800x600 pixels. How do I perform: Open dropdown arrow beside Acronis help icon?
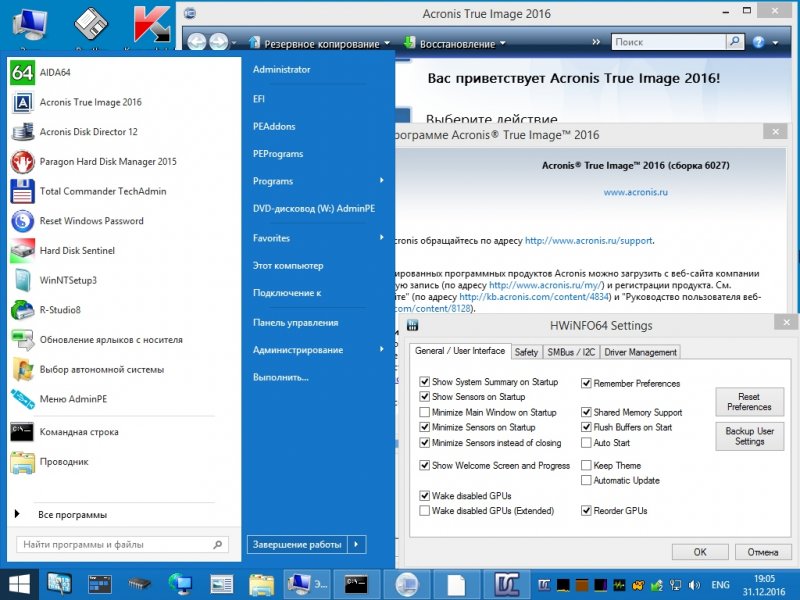(776, 43)
